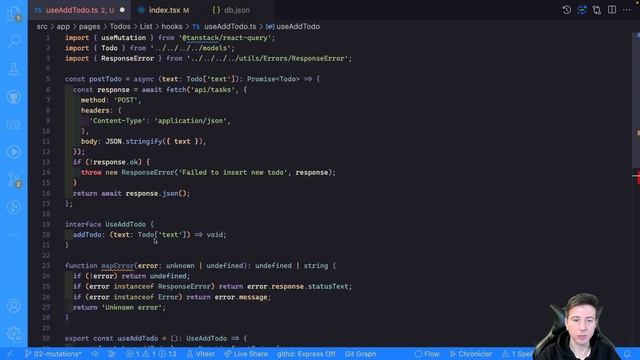Screen dimensions: 640x360
Task: Click 'useMutation' in the first import
Action: pos(123,38)
